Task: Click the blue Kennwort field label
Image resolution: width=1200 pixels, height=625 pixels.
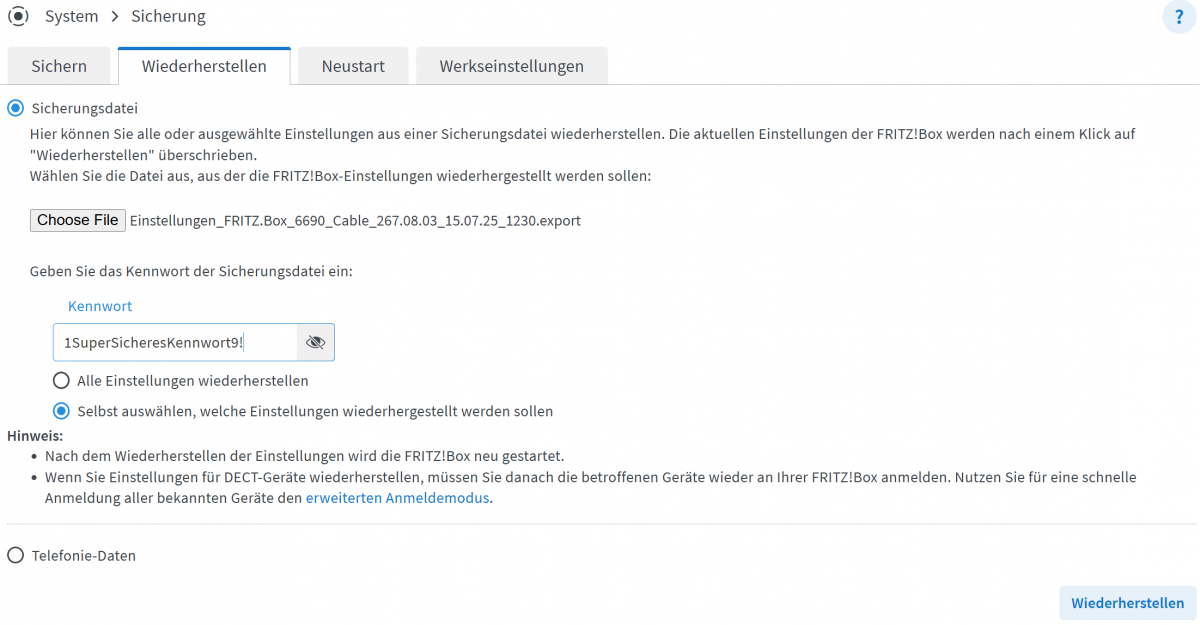Action: pos(100,306)
